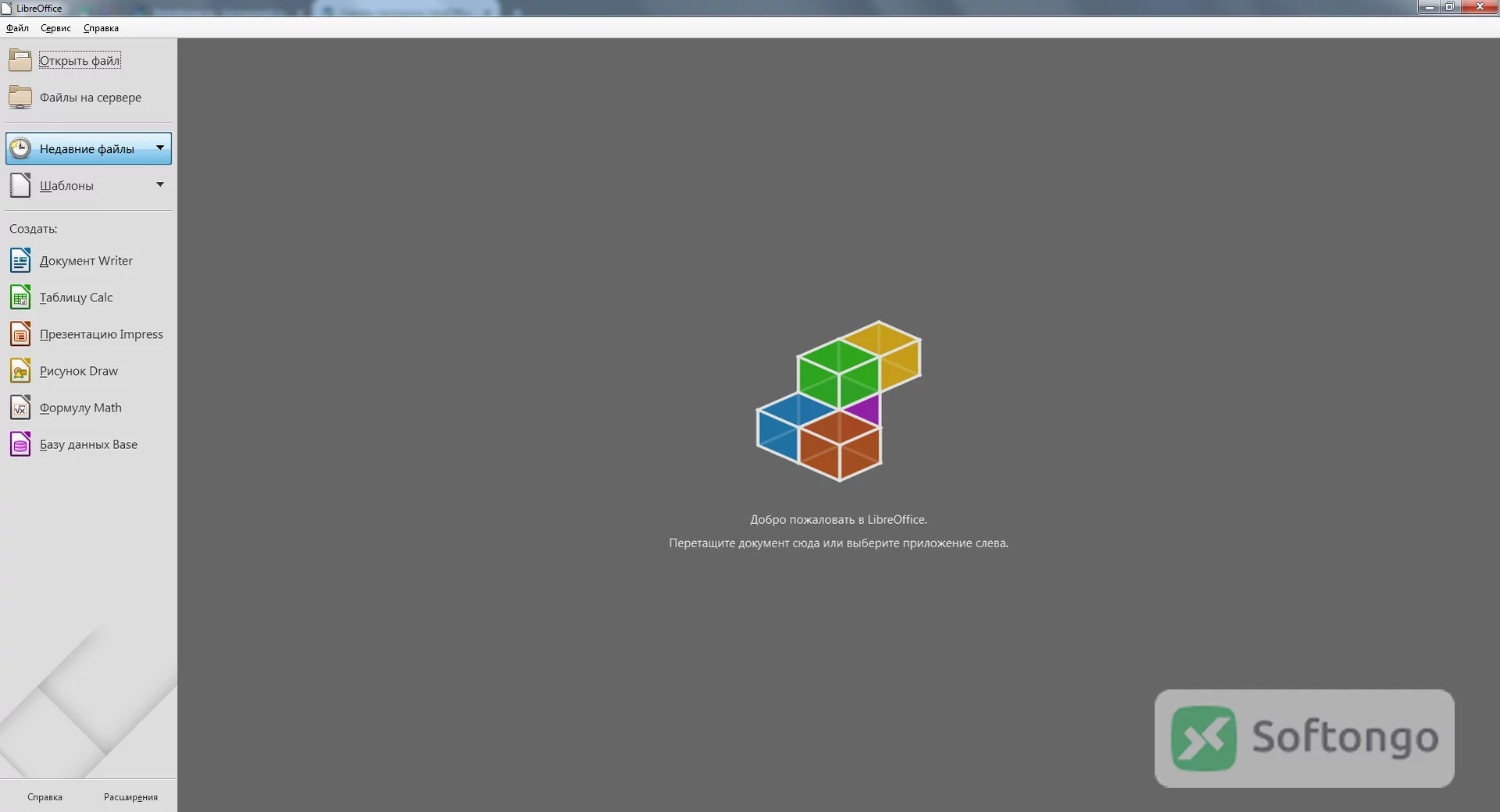Image resolution: width=1500 pixels, height=812 pixels.
Task: Open the Сервис menu
Action: coord(55,28)
